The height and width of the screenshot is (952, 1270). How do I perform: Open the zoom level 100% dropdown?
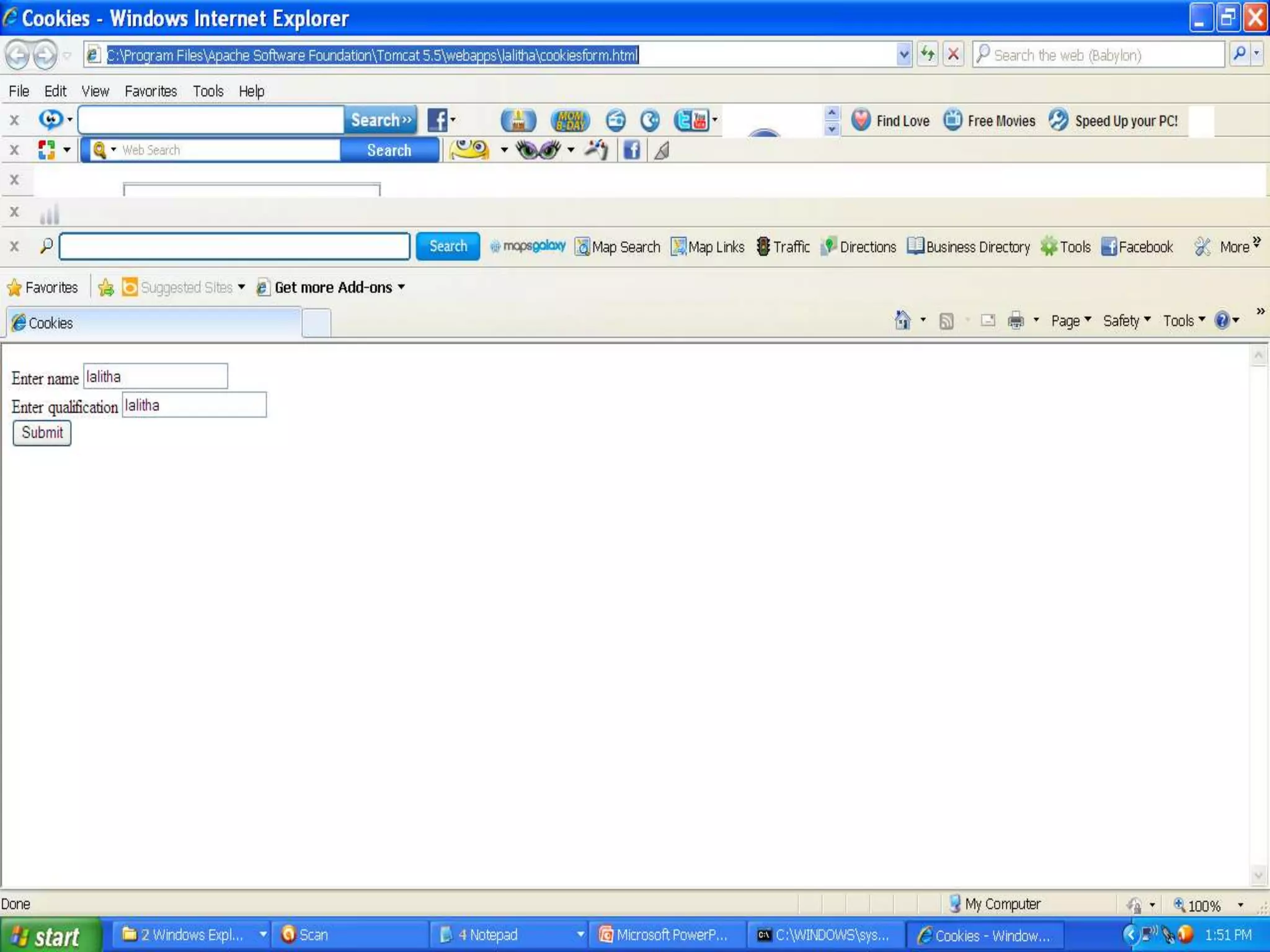pos(1240,905)
